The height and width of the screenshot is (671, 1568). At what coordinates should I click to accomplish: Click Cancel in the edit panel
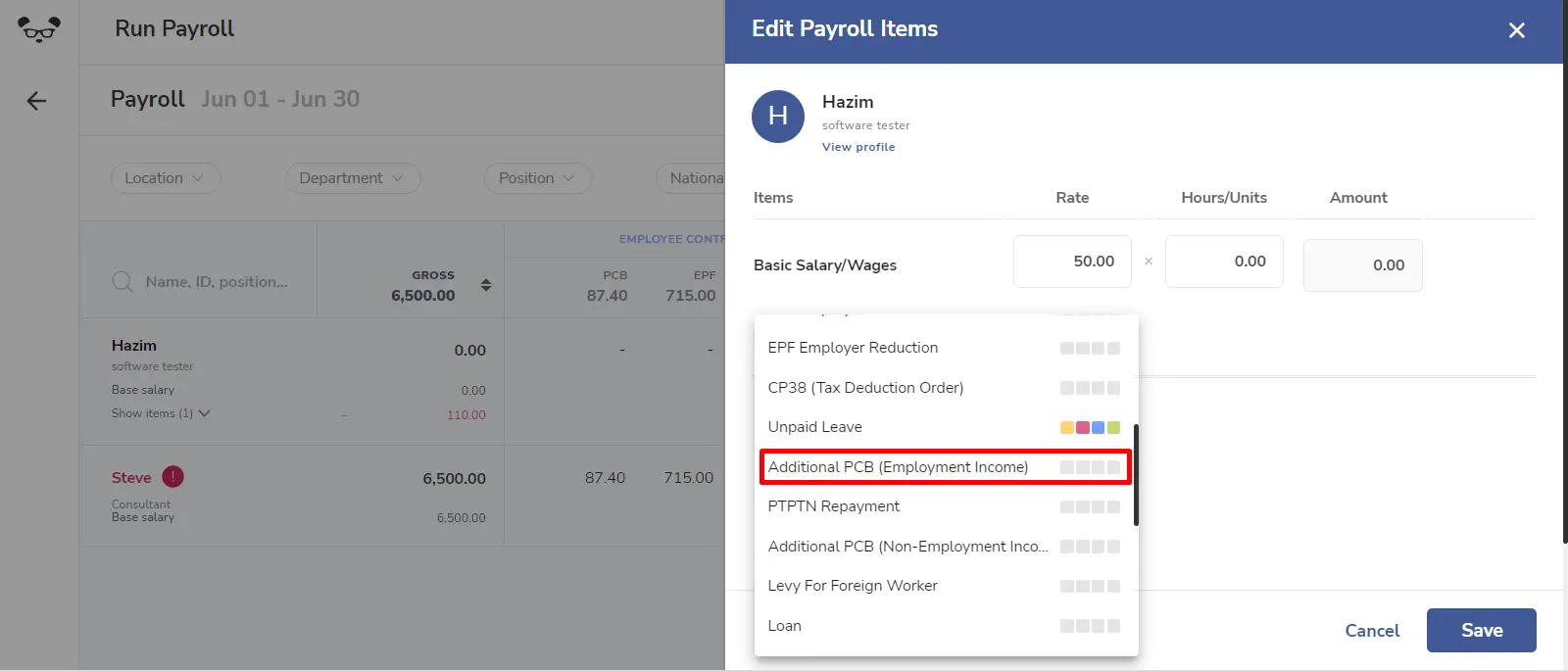1372,631
